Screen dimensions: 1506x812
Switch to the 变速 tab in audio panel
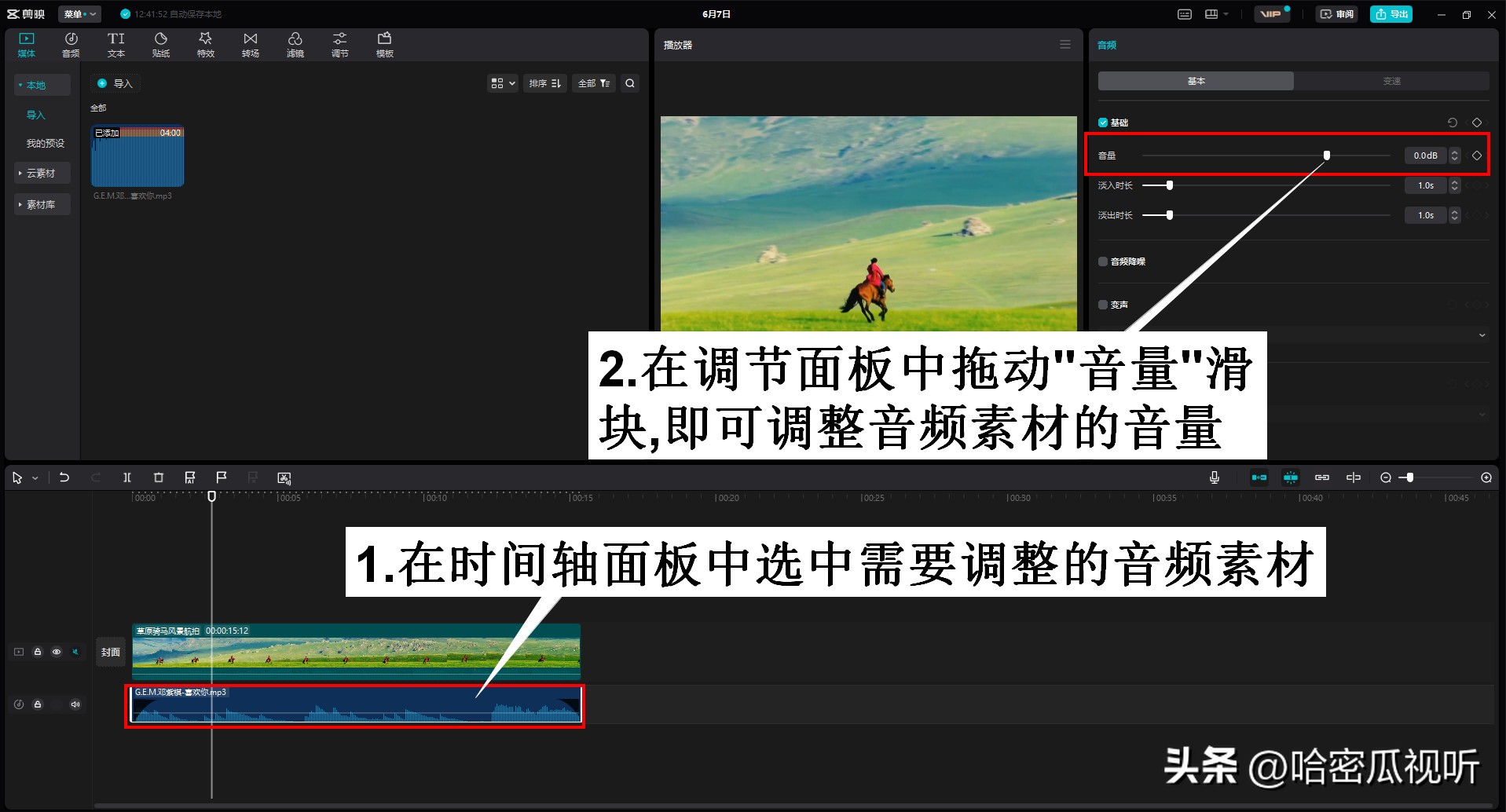[1391, 80]
